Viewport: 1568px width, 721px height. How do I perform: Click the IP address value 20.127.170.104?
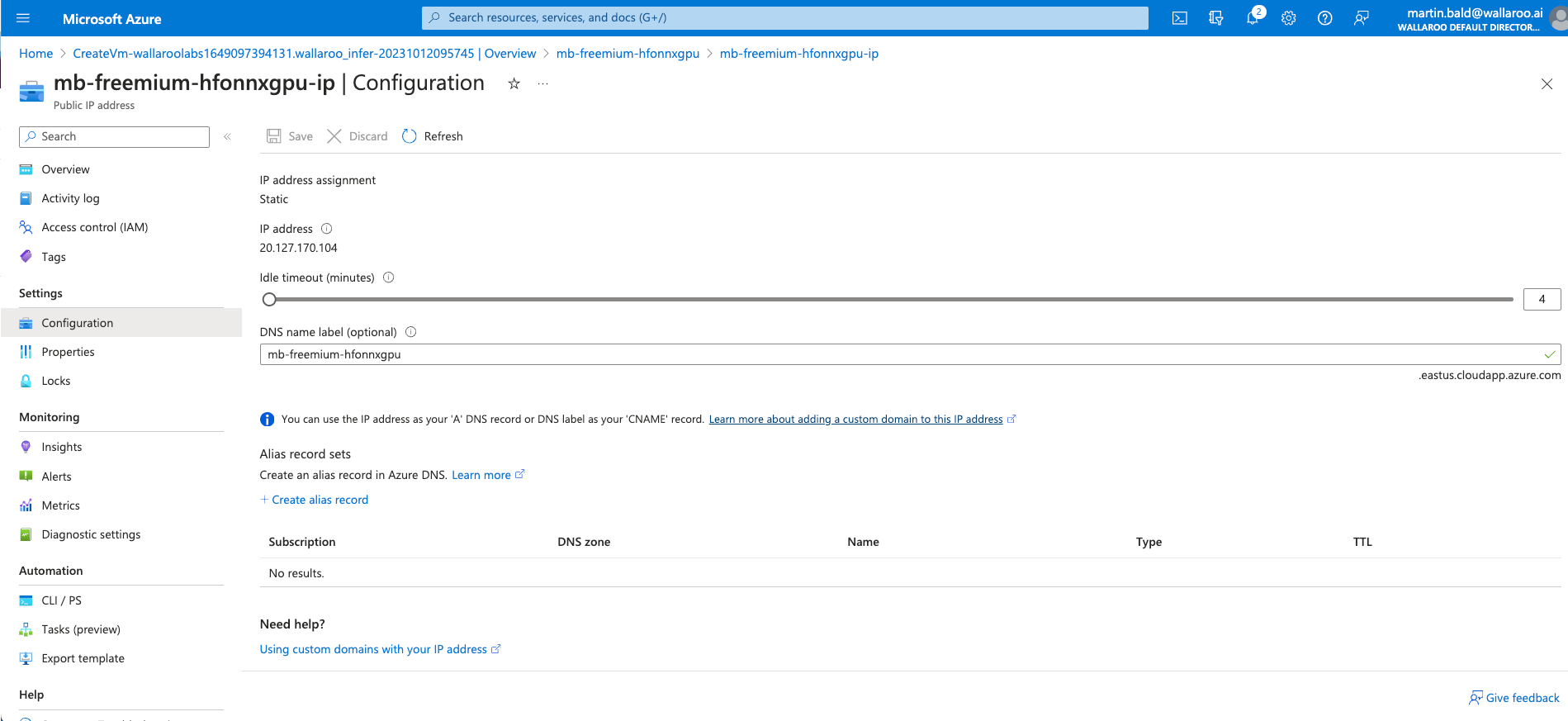click(x=298, y=248)
